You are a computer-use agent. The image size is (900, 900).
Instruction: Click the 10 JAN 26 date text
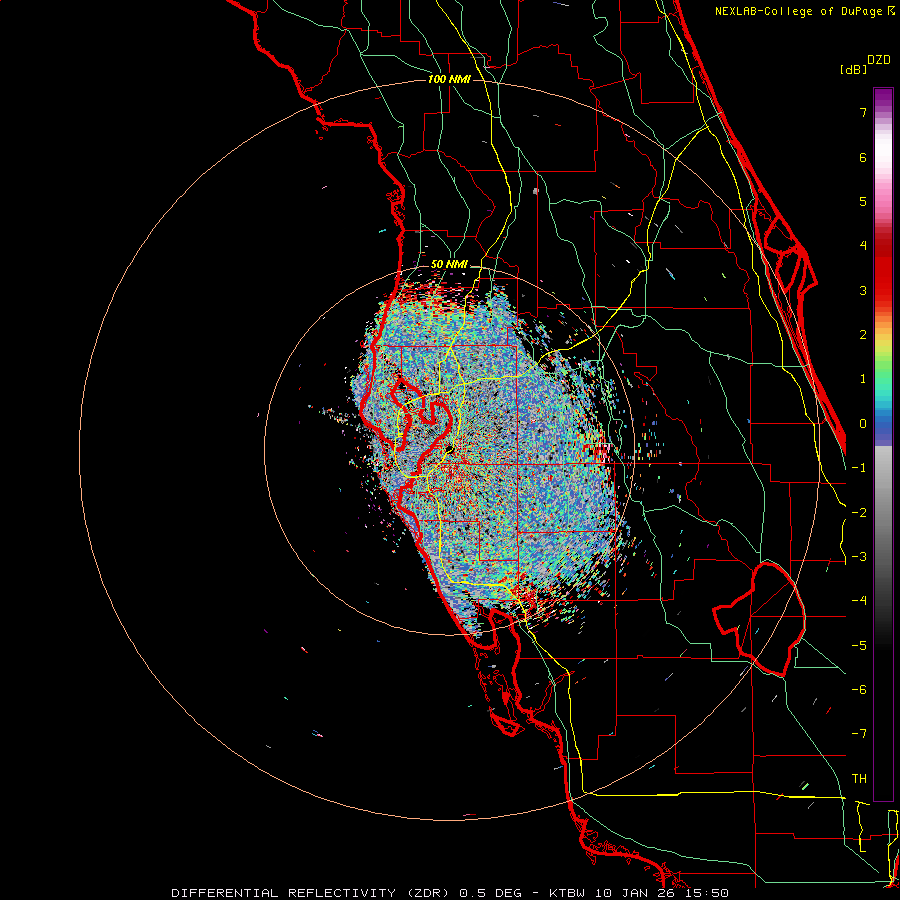pyautogui.click(x=637, y=893)
